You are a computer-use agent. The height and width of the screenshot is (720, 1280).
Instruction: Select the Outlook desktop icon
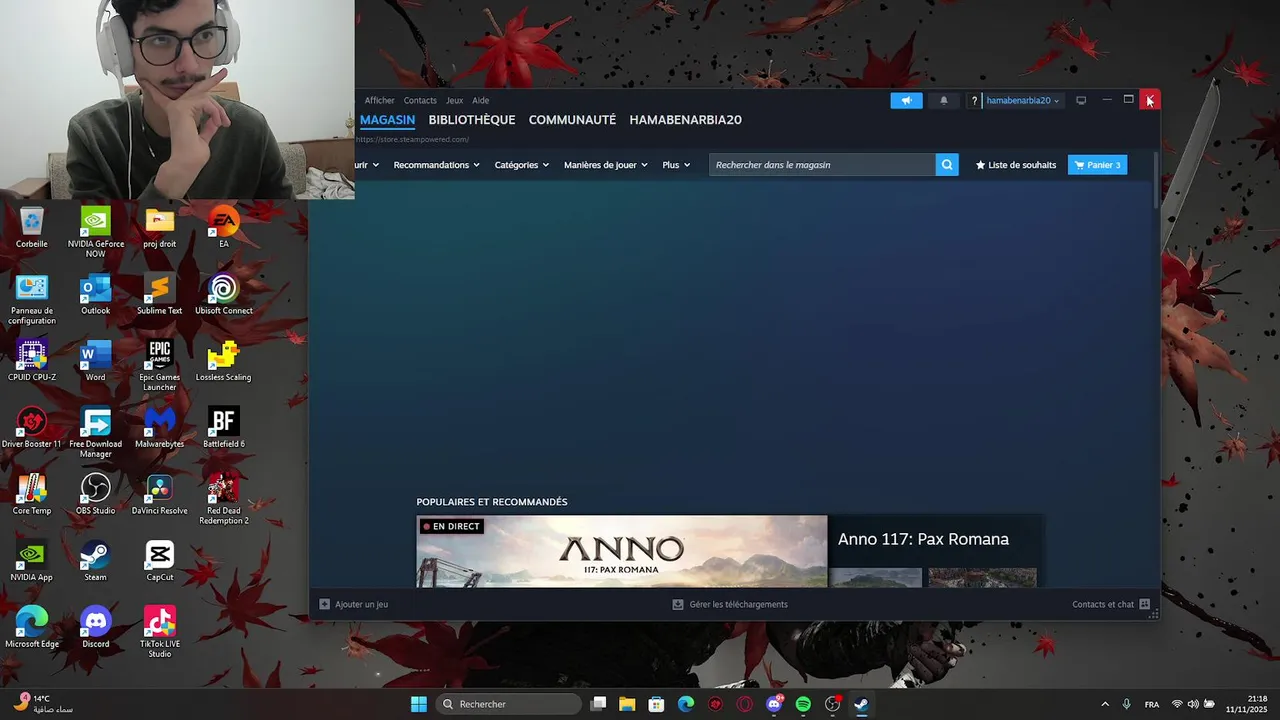(96, 295)
